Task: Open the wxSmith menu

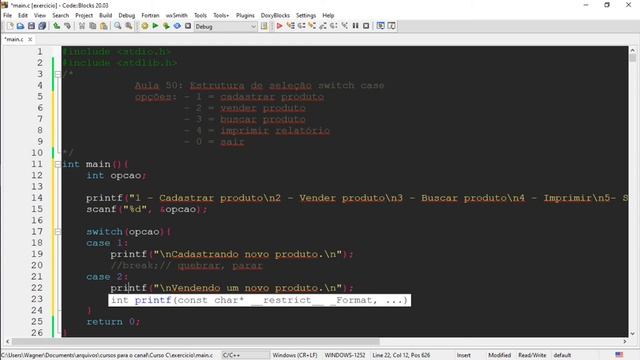Action: coord(177,15)
